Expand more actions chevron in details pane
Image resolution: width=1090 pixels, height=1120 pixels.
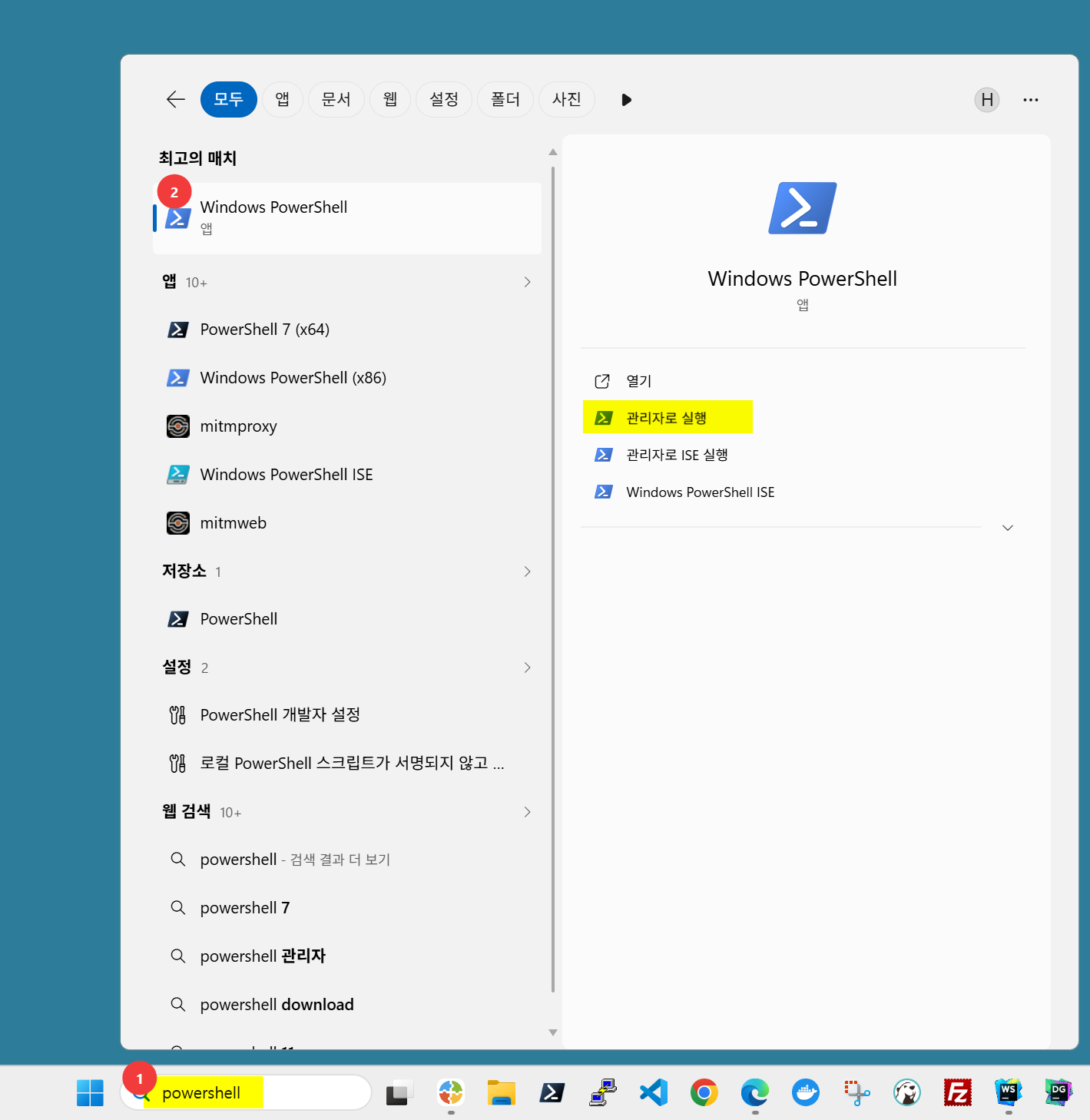[1008, 528]
